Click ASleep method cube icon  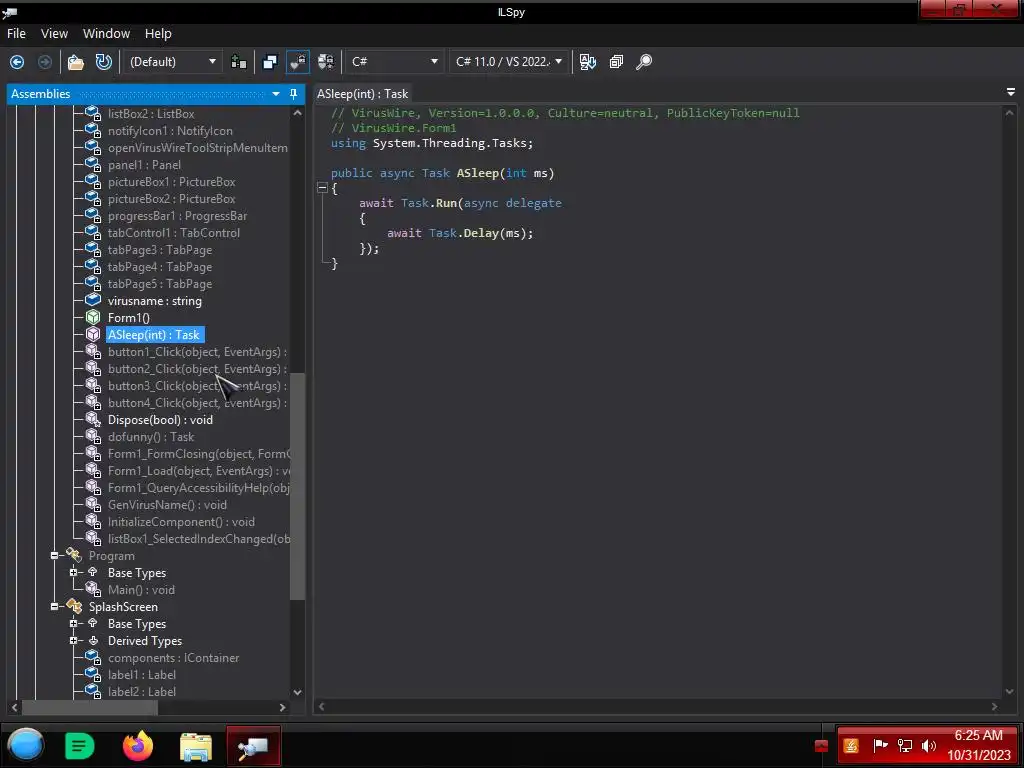pos(93,334)
